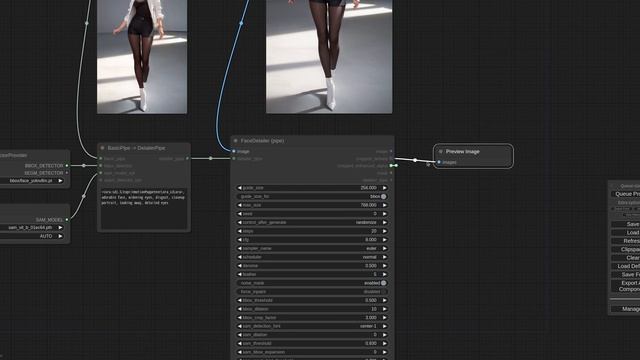This screenshot has height=360, width=640.
Task: Click the Save button in side menu
Action: click(626, 224)
